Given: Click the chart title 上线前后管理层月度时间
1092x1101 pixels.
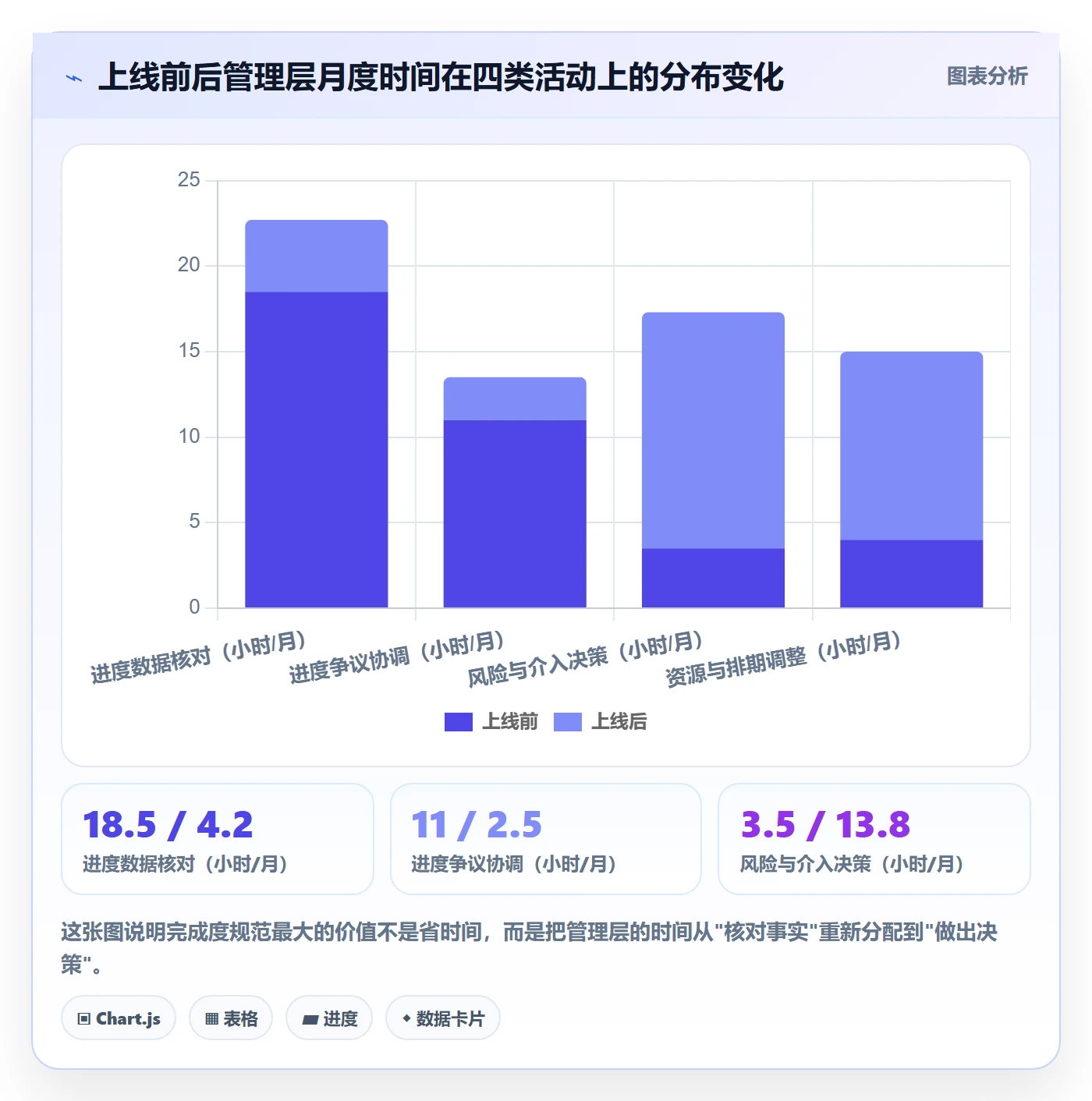Looking at the screenshot, I should (441, 78).
